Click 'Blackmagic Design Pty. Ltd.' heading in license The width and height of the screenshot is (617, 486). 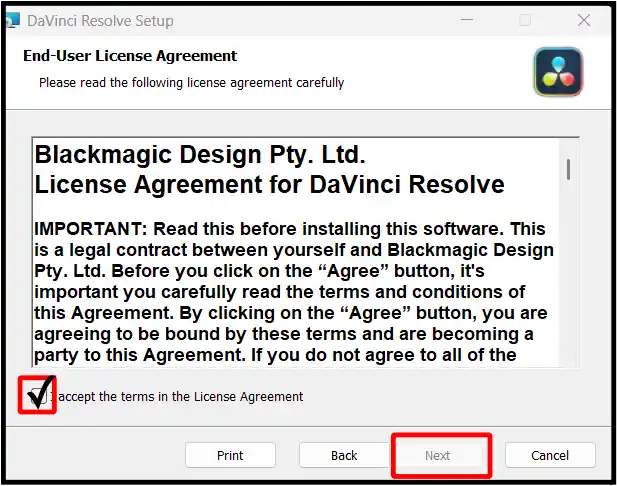coord(200,155)
